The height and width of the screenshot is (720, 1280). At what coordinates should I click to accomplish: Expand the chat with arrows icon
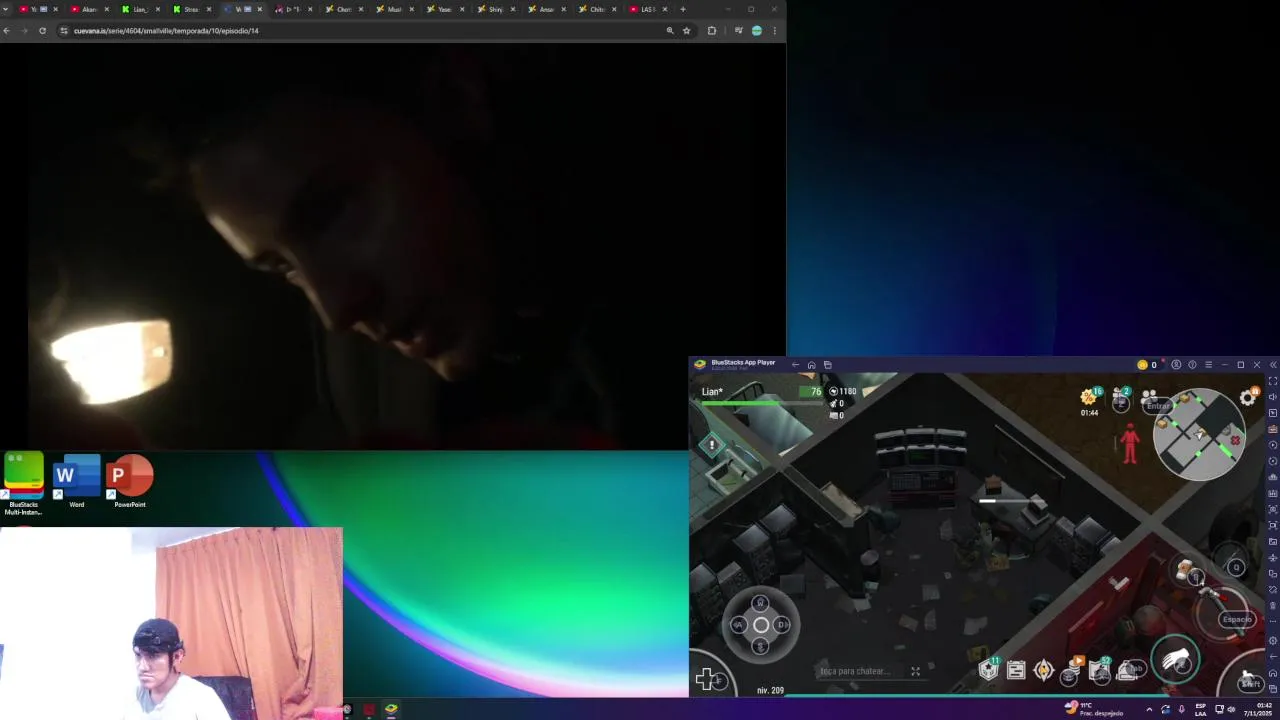[x=915, y=671]
